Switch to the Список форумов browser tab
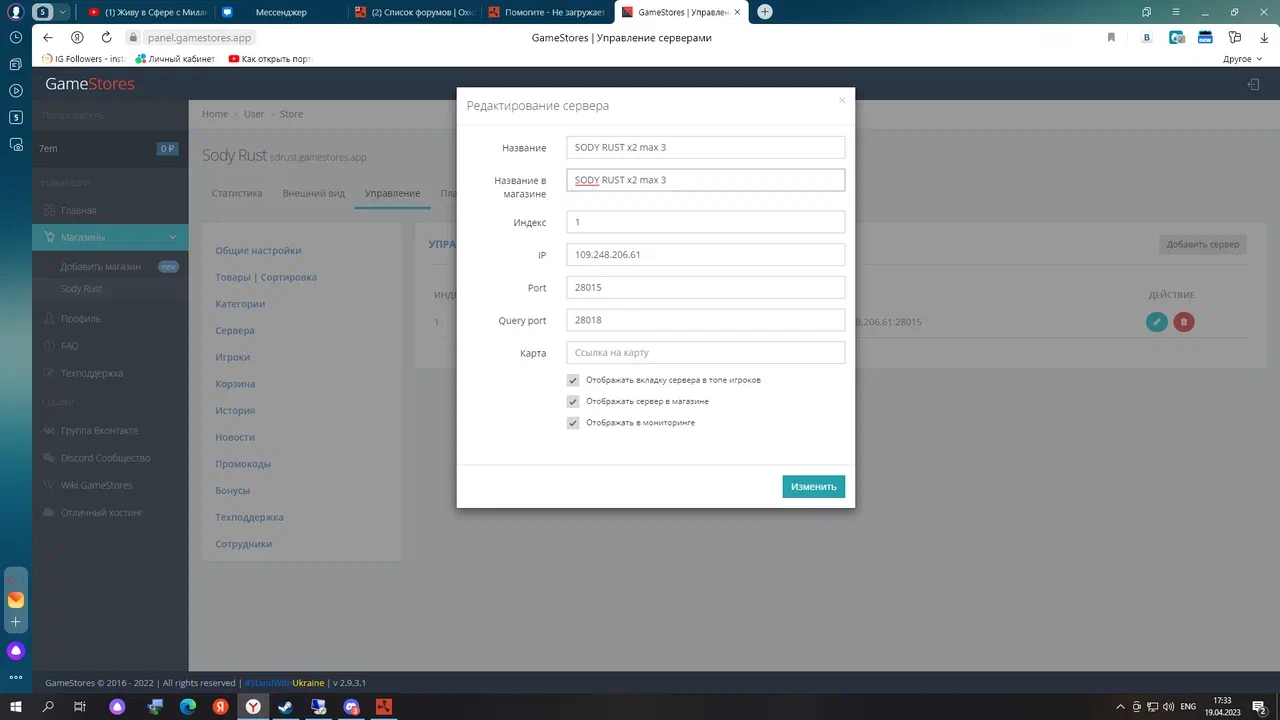 pos(413,12)
